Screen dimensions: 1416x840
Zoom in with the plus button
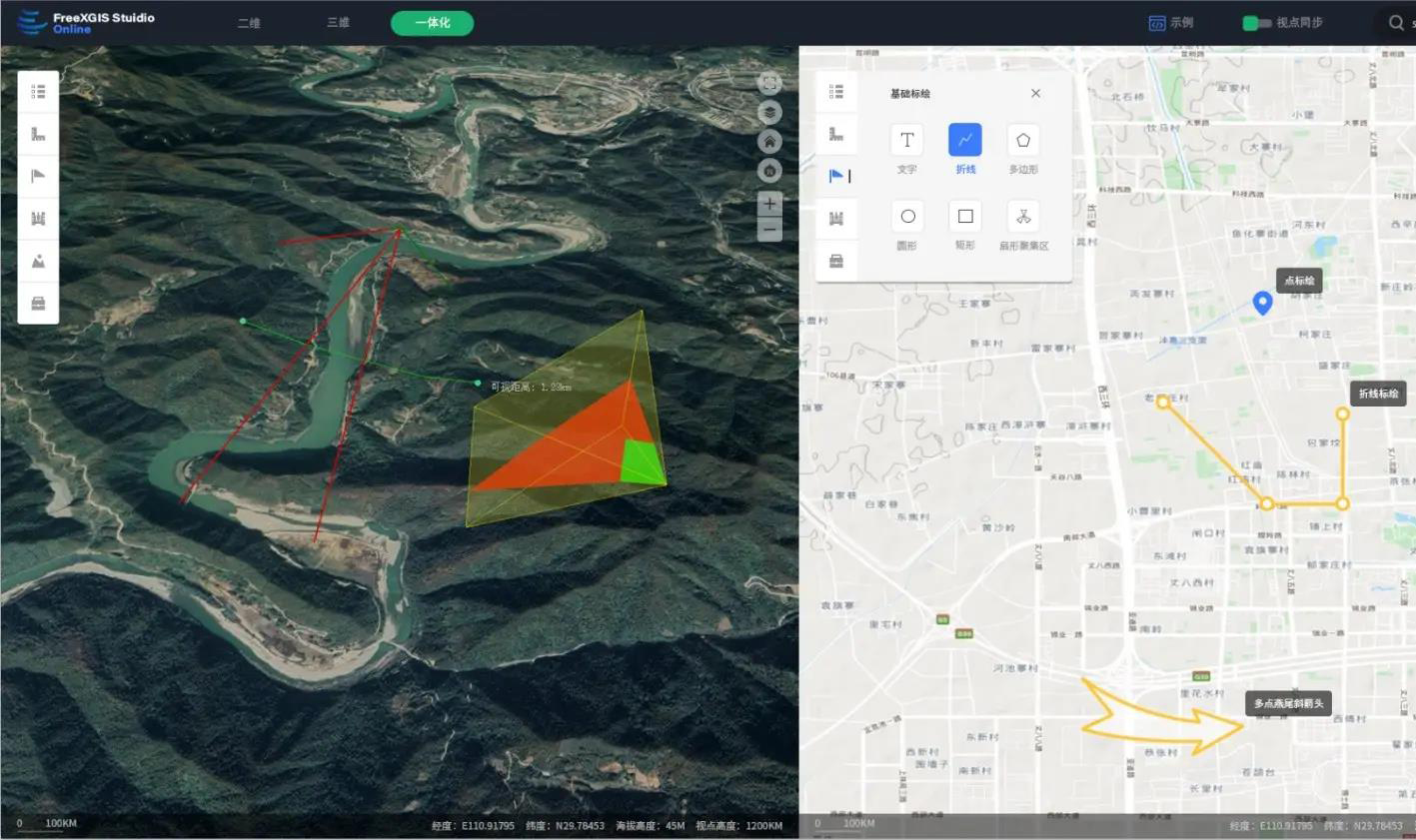click(x=769, y=204)
